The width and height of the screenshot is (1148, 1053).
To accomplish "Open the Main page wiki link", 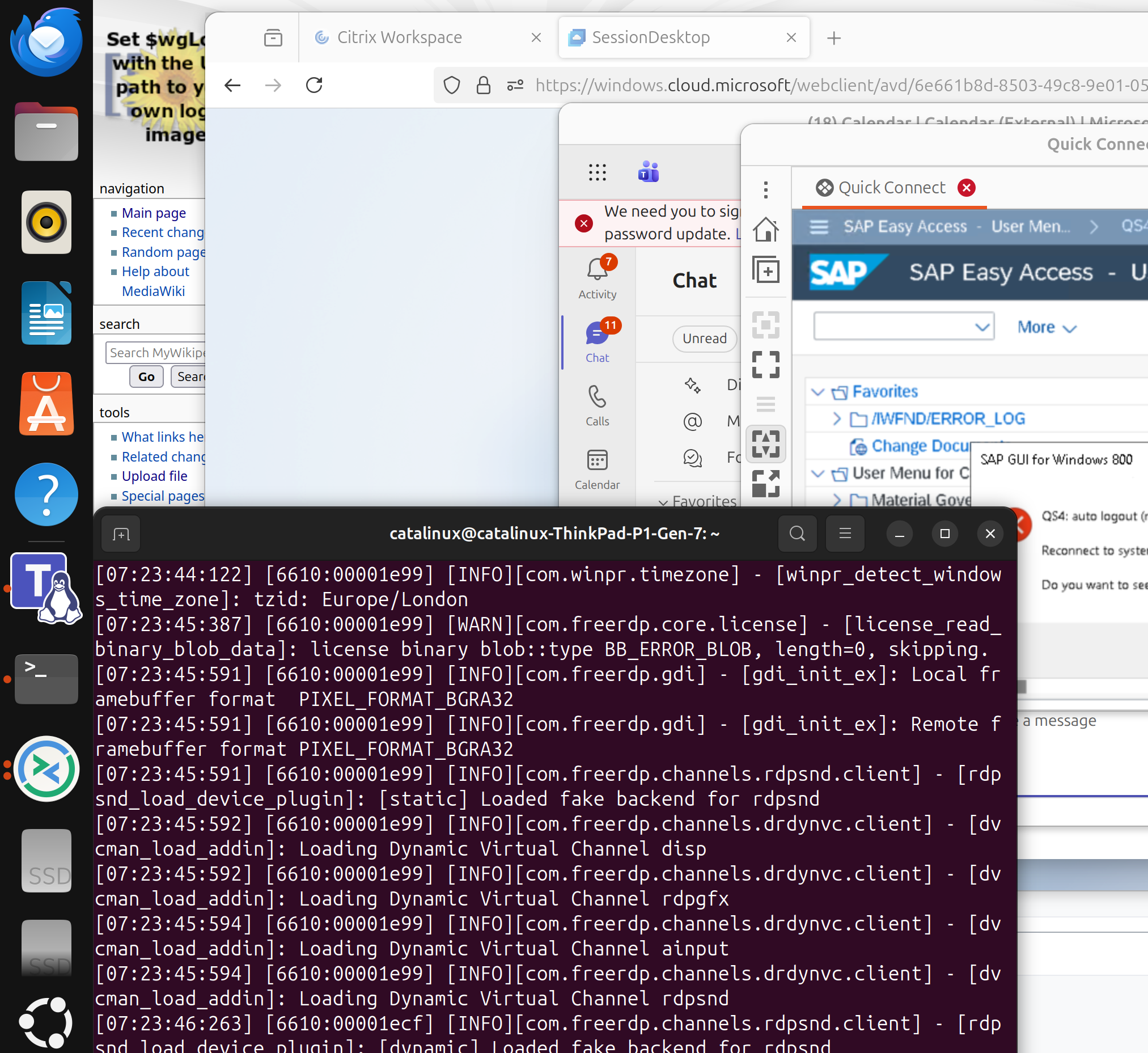I will (153, 213).
